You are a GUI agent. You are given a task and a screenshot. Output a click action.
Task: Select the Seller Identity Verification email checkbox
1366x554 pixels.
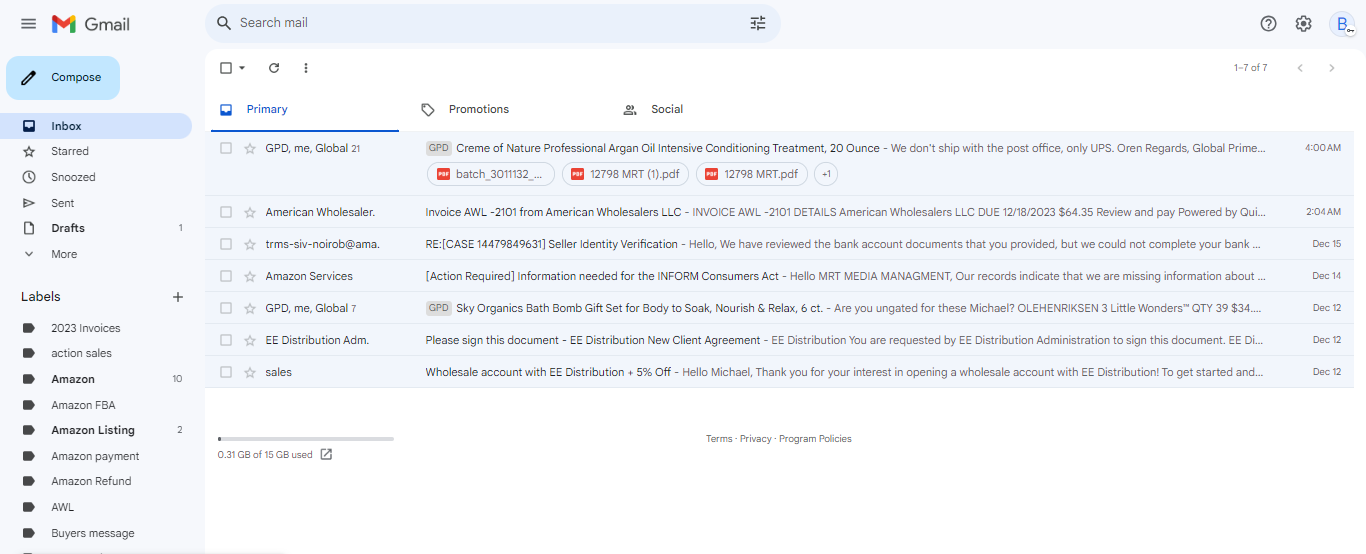coord(226,244)
